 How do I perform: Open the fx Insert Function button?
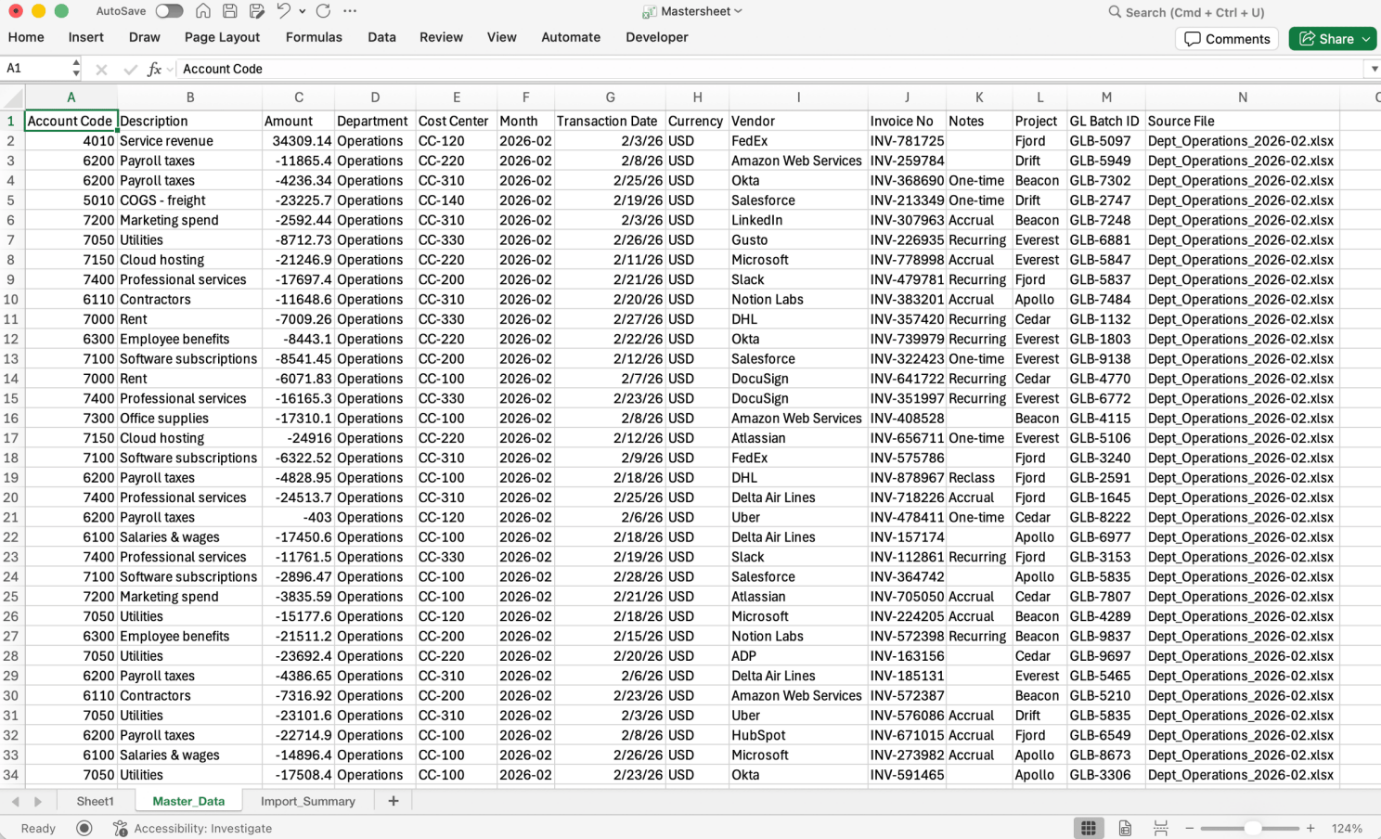[x=154, y=69]
